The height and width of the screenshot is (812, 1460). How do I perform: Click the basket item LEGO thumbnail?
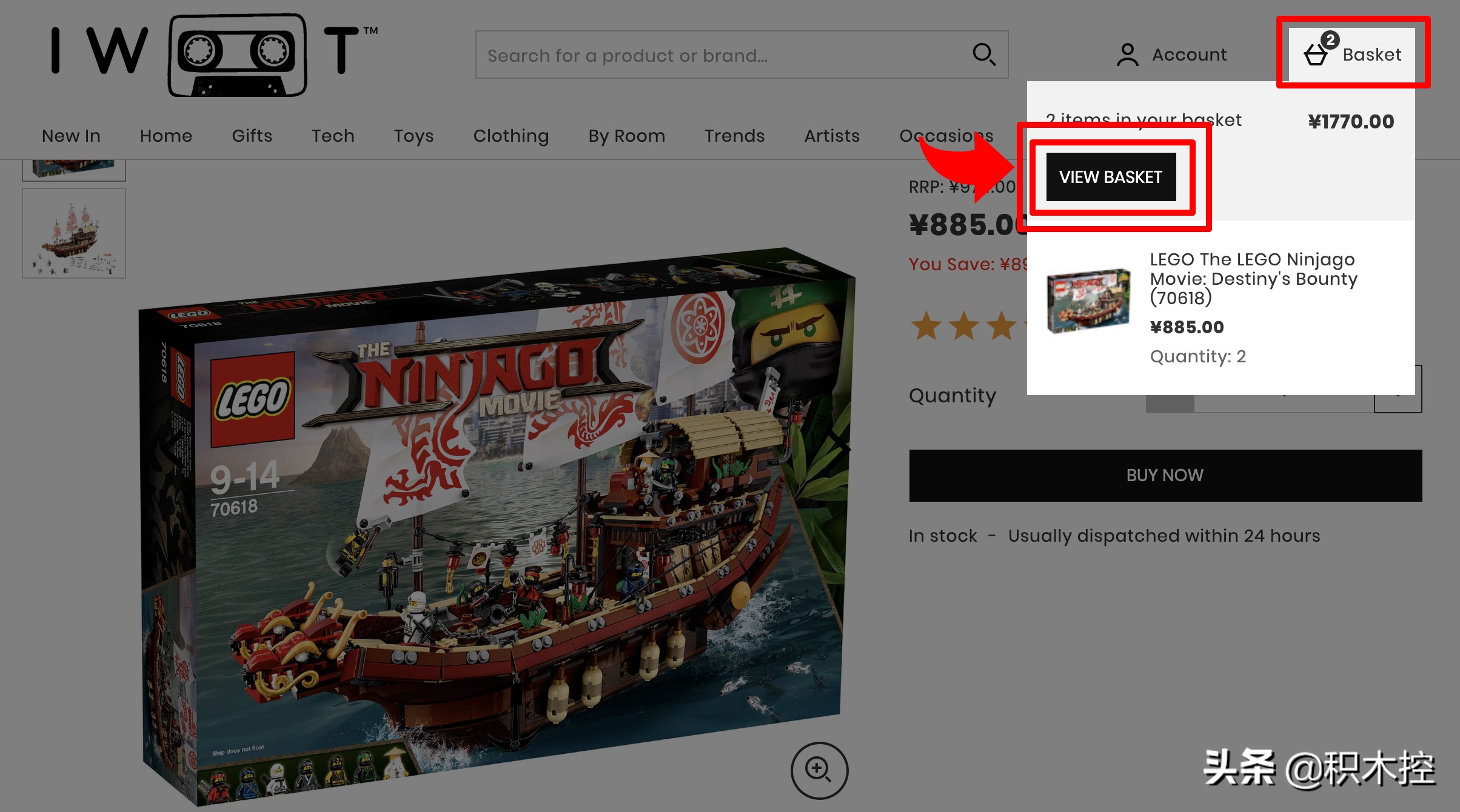(1088, 301)
